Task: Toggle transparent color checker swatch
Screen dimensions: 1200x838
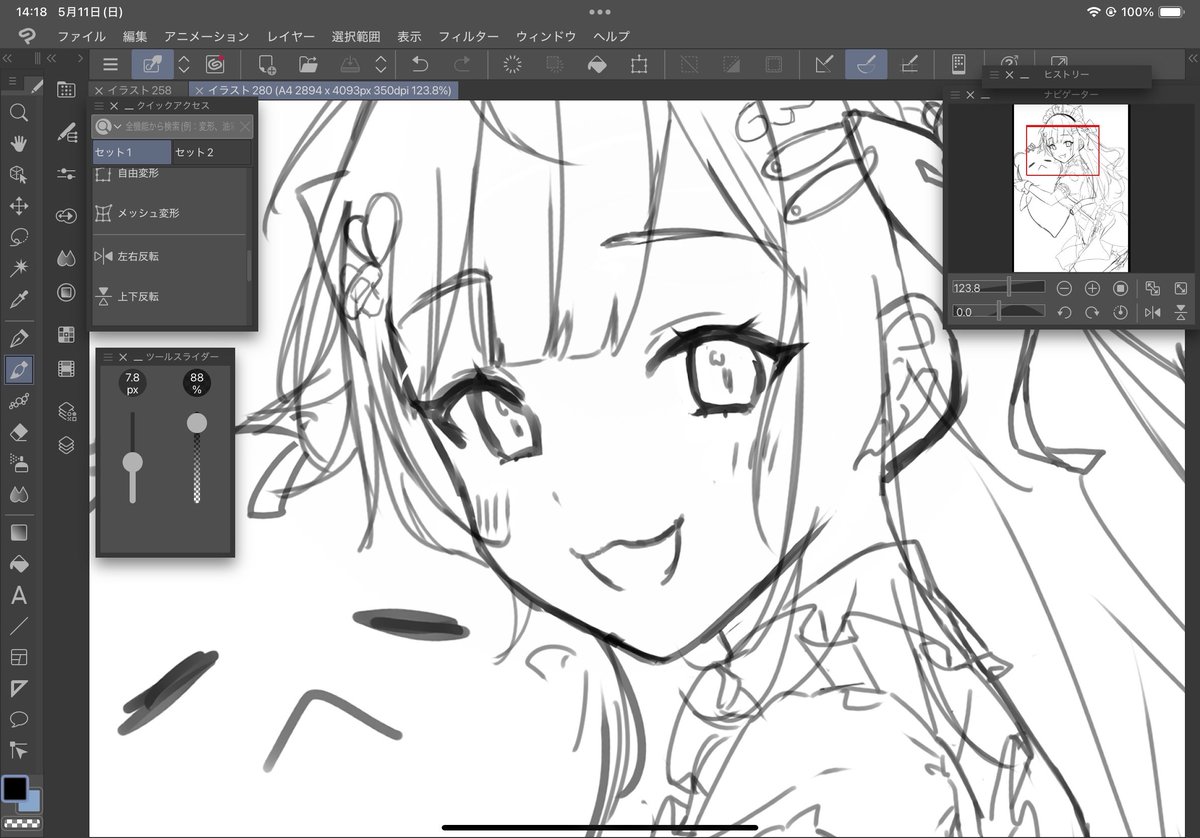Action: [22, 825]
